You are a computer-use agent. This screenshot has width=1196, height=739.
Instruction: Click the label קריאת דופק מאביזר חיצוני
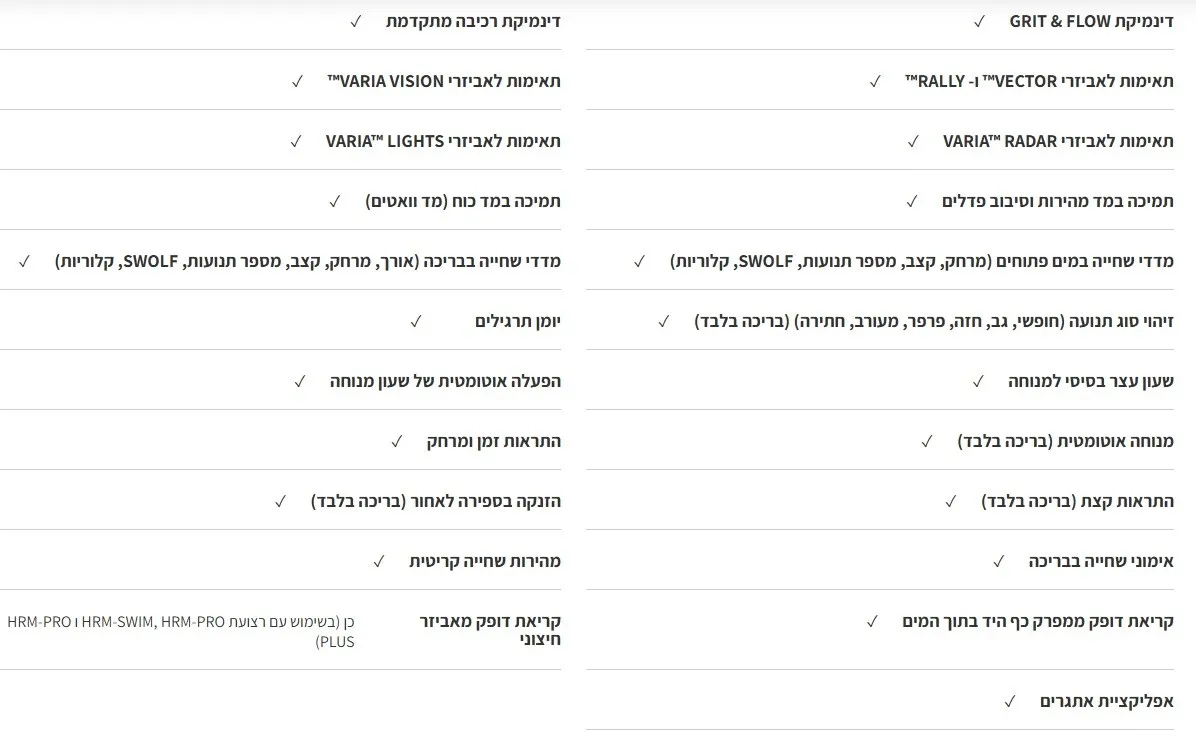490,630
